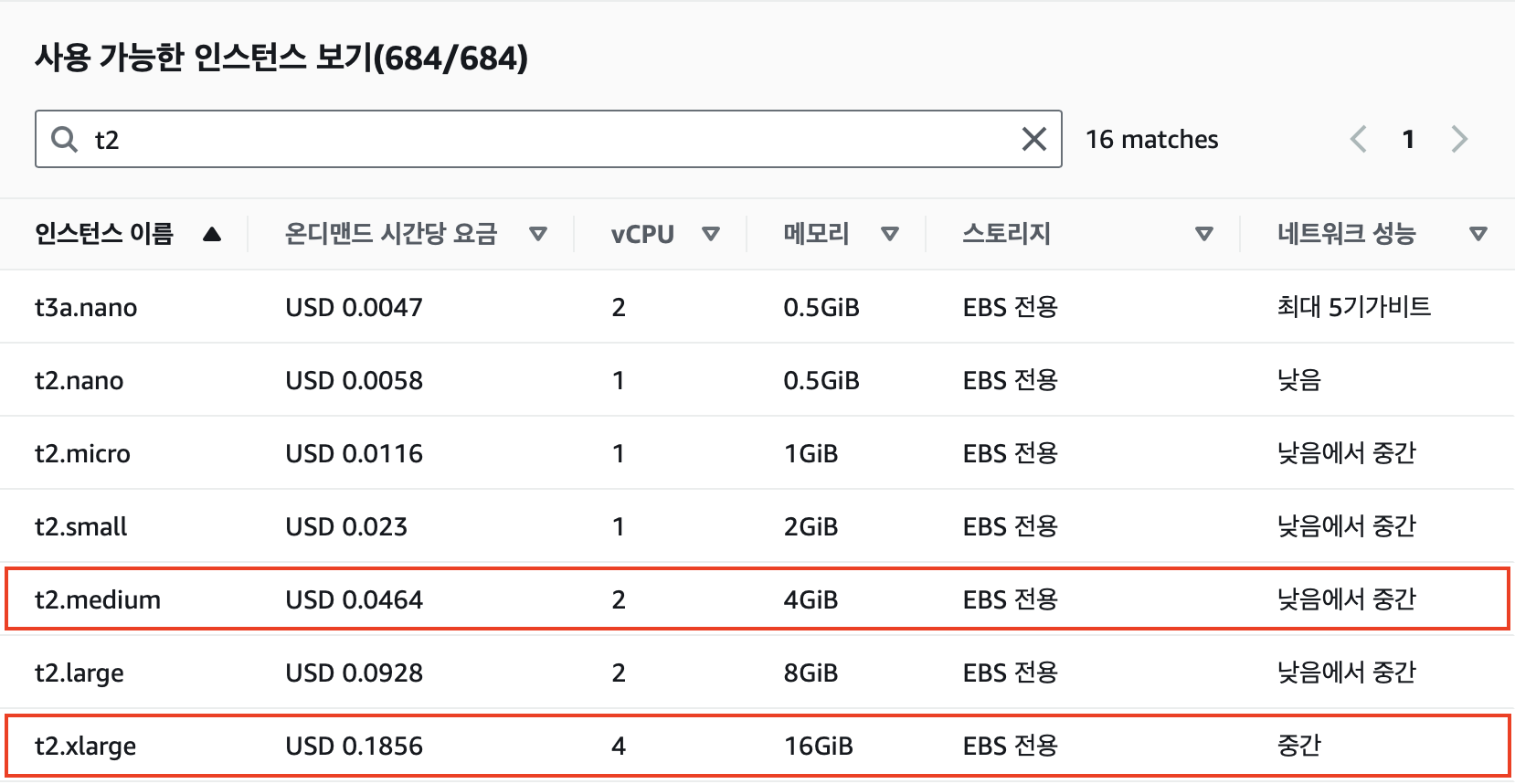Image resolution: width=1515 pixels, height=784 pixels.
Task: Click the USD 0.023 price cell
Action: (x=346, y=526)
